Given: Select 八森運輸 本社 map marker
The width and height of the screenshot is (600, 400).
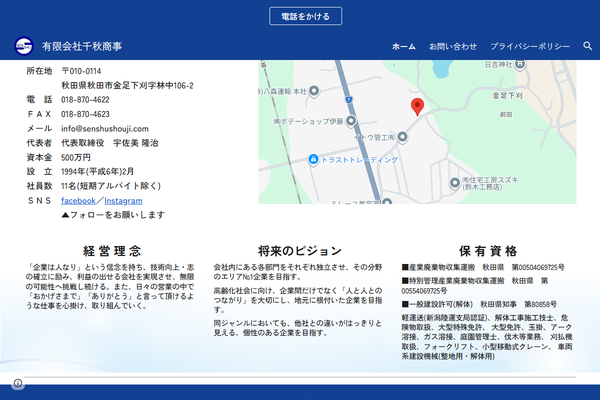Looking at the screenshot, I should [x=314, y=91].
